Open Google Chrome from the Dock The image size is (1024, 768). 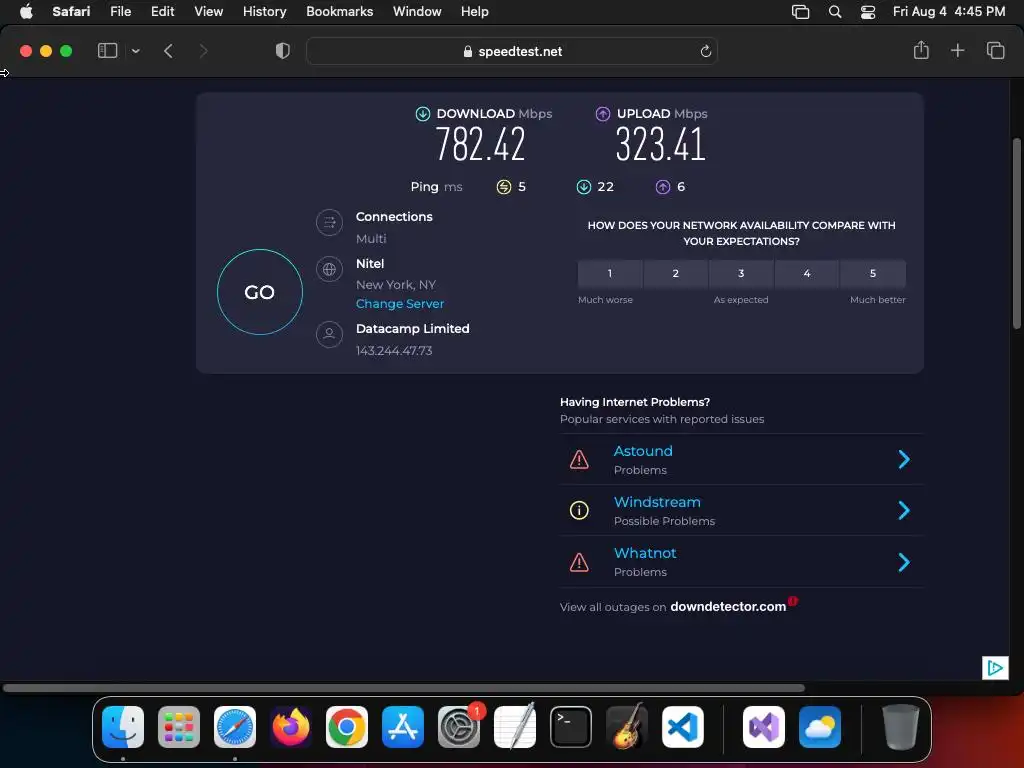click(x=347, y=727)
